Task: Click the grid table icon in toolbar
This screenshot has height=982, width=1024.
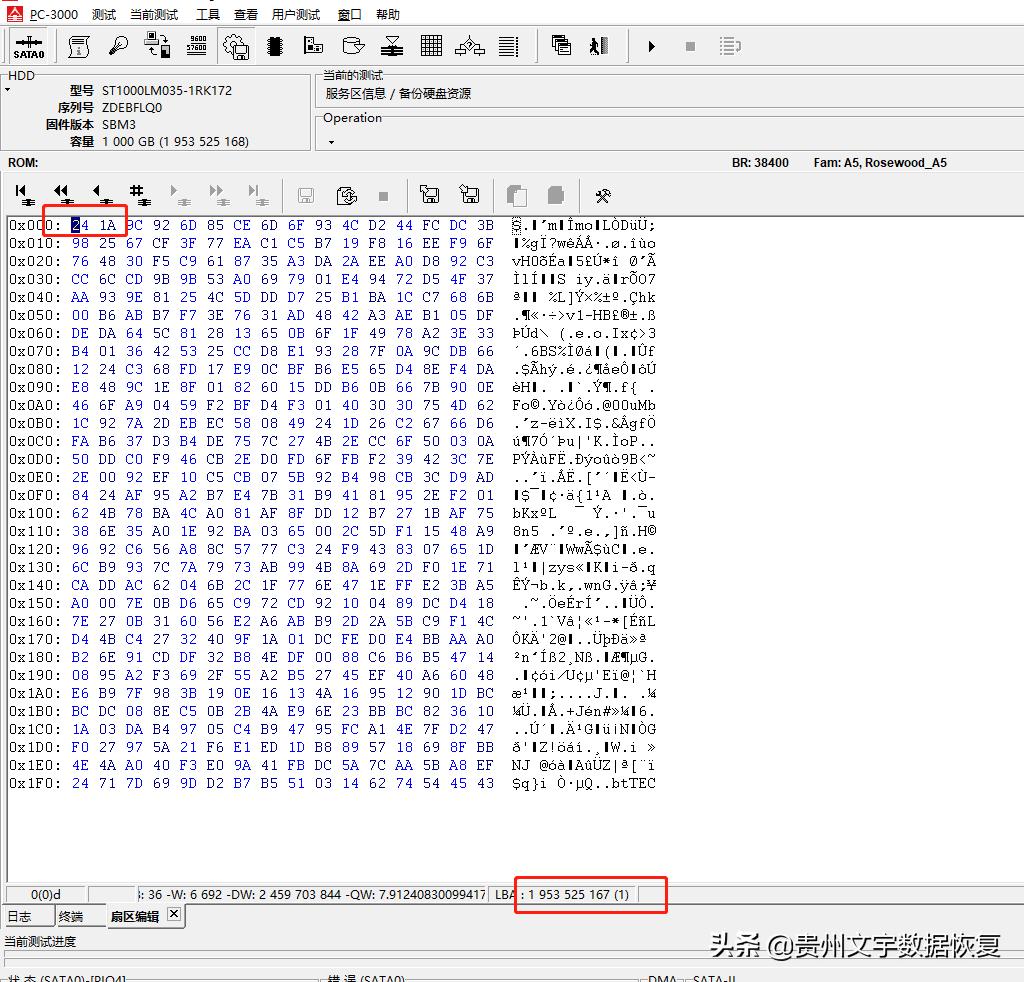Action: coord(431,46)
